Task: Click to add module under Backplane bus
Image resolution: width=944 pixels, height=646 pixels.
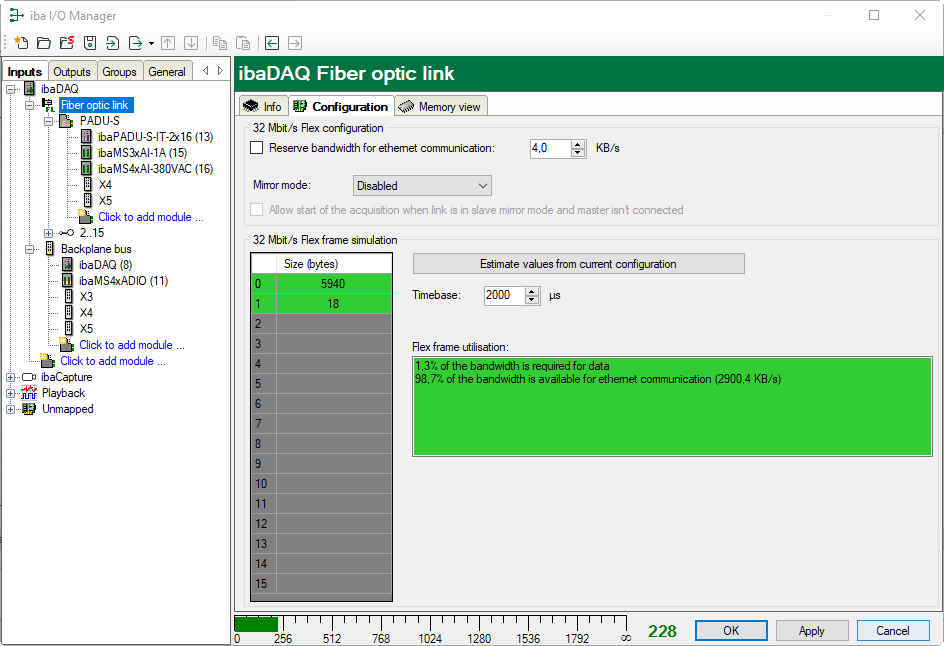Action: pos(132,345)
